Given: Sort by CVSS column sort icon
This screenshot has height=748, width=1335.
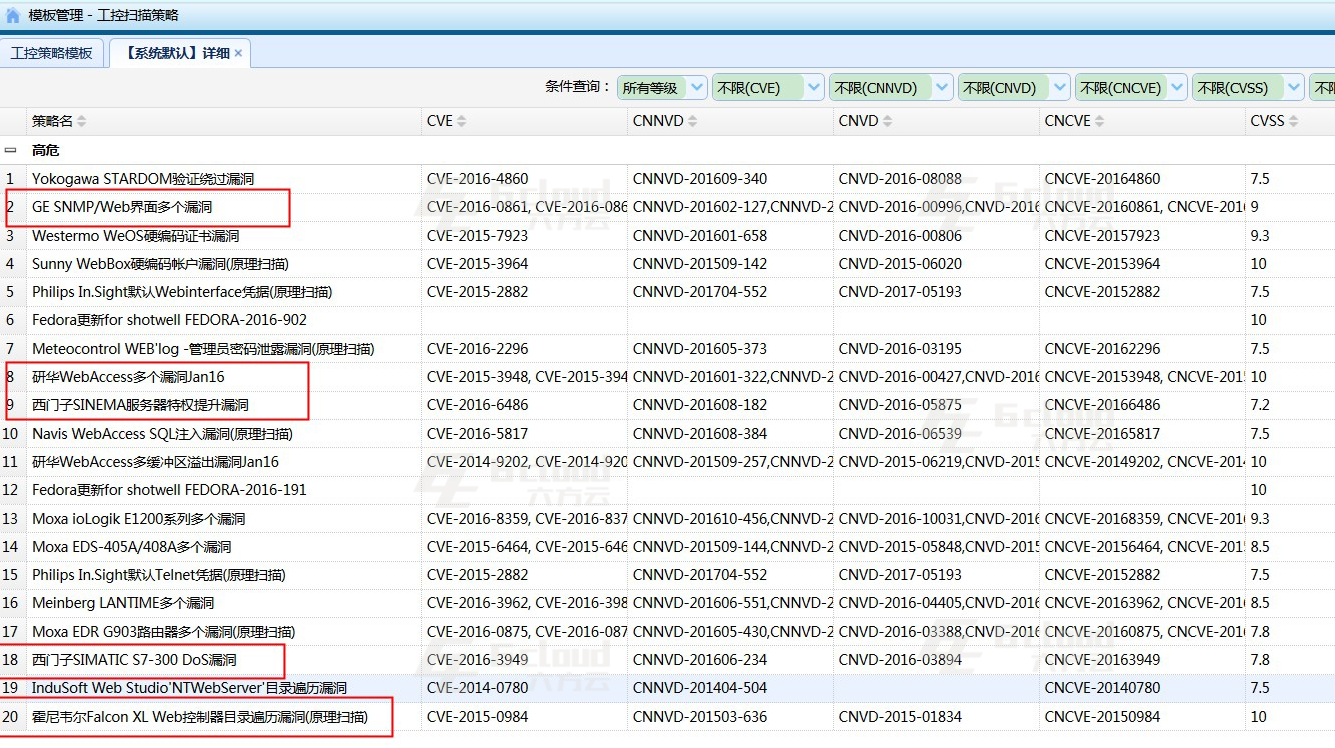Looking at the screenshot, I should [1293, 121].
